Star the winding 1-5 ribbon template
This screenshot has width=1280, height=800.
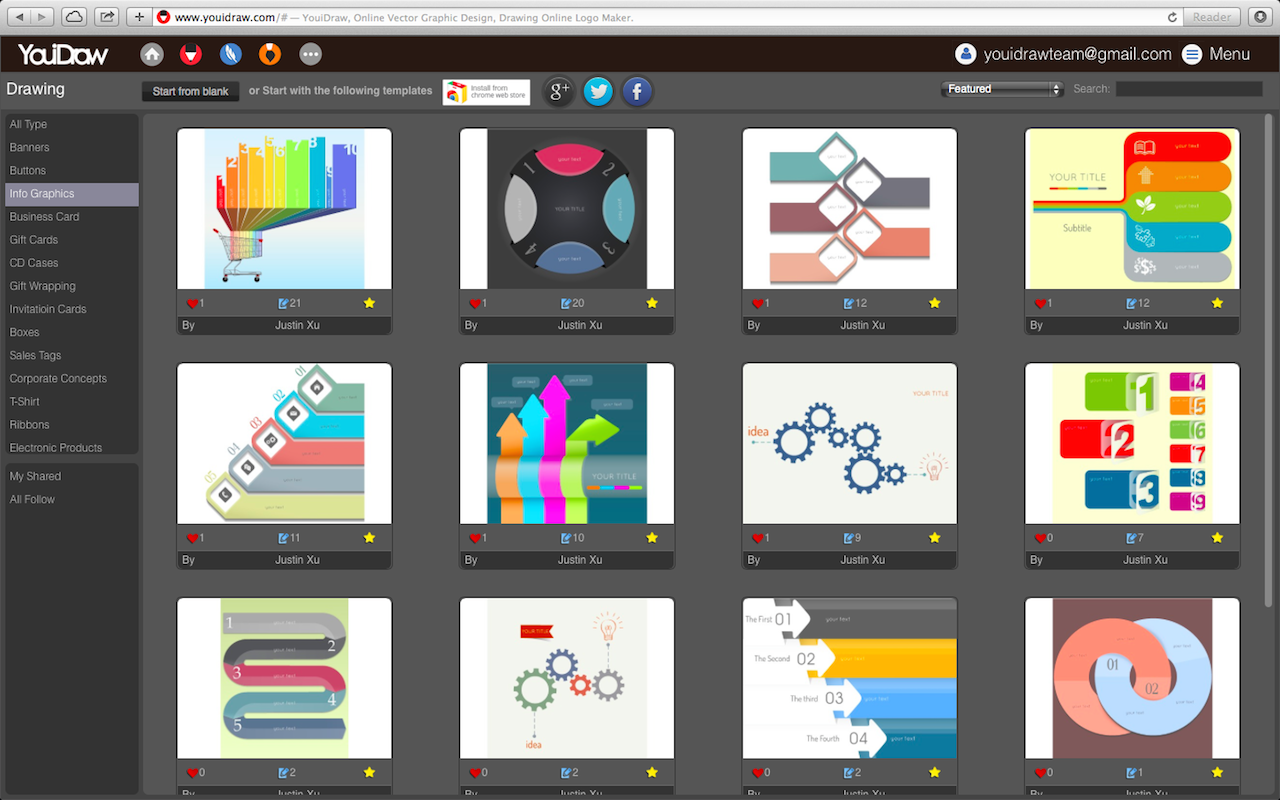(369, 772)
